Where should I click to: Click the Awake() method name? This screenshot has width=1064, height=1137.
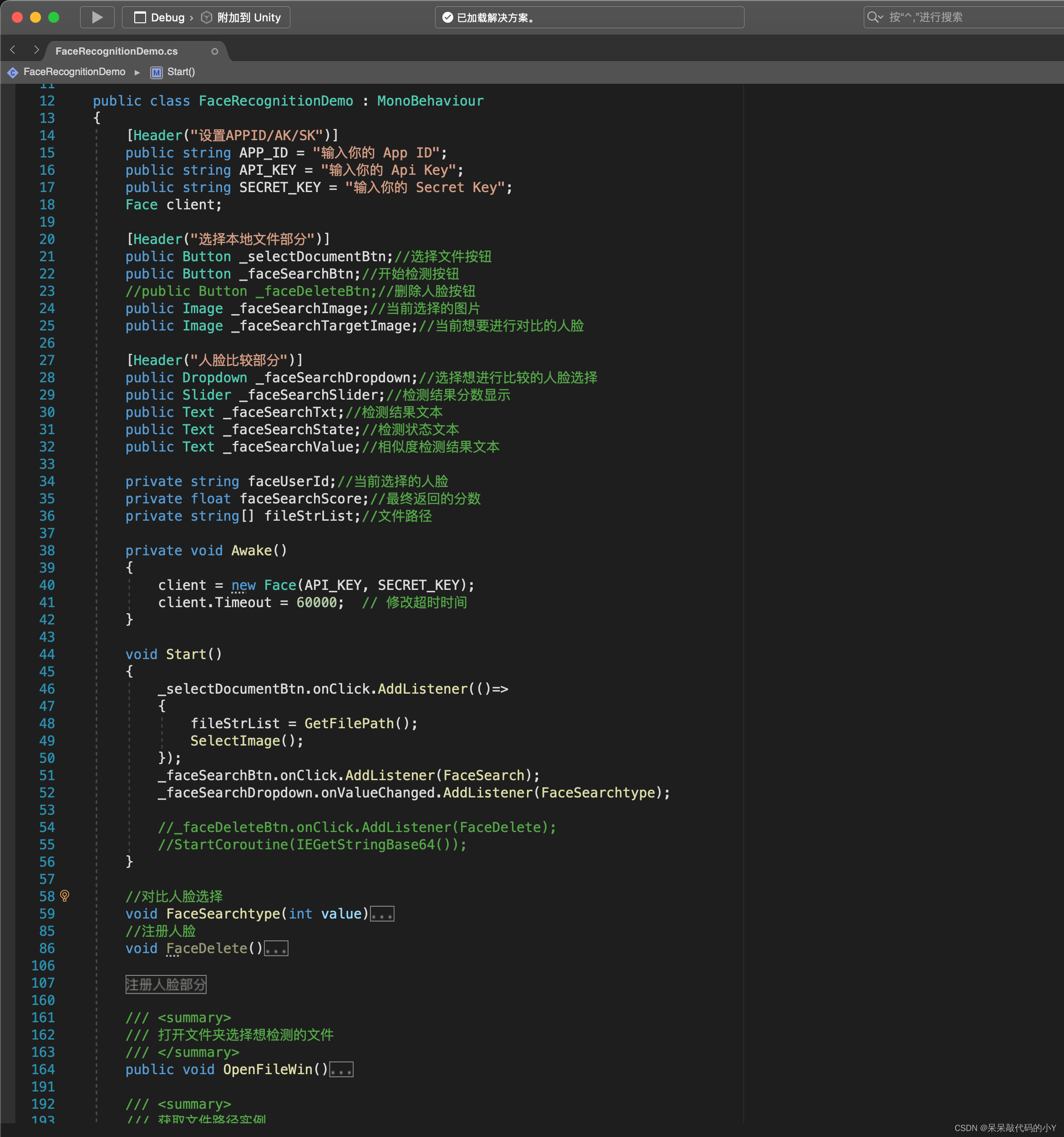(252, 550)
